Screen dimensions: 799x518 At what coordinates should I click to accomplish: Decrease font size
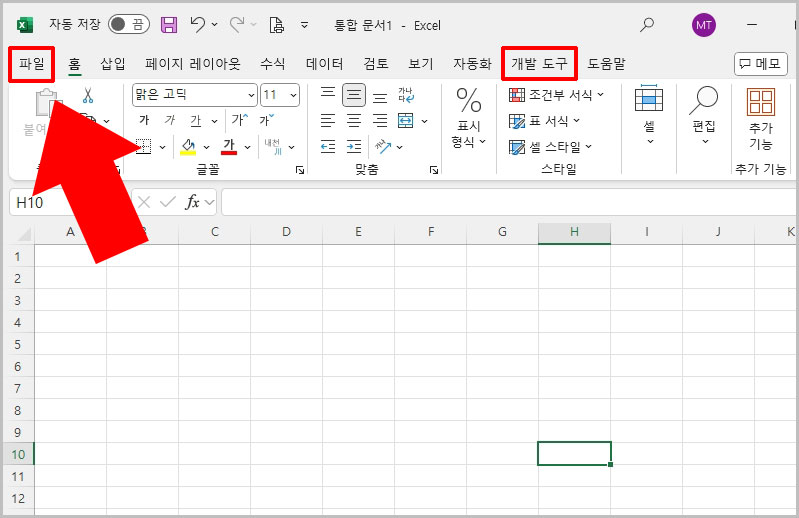click(x=267, y=120)
